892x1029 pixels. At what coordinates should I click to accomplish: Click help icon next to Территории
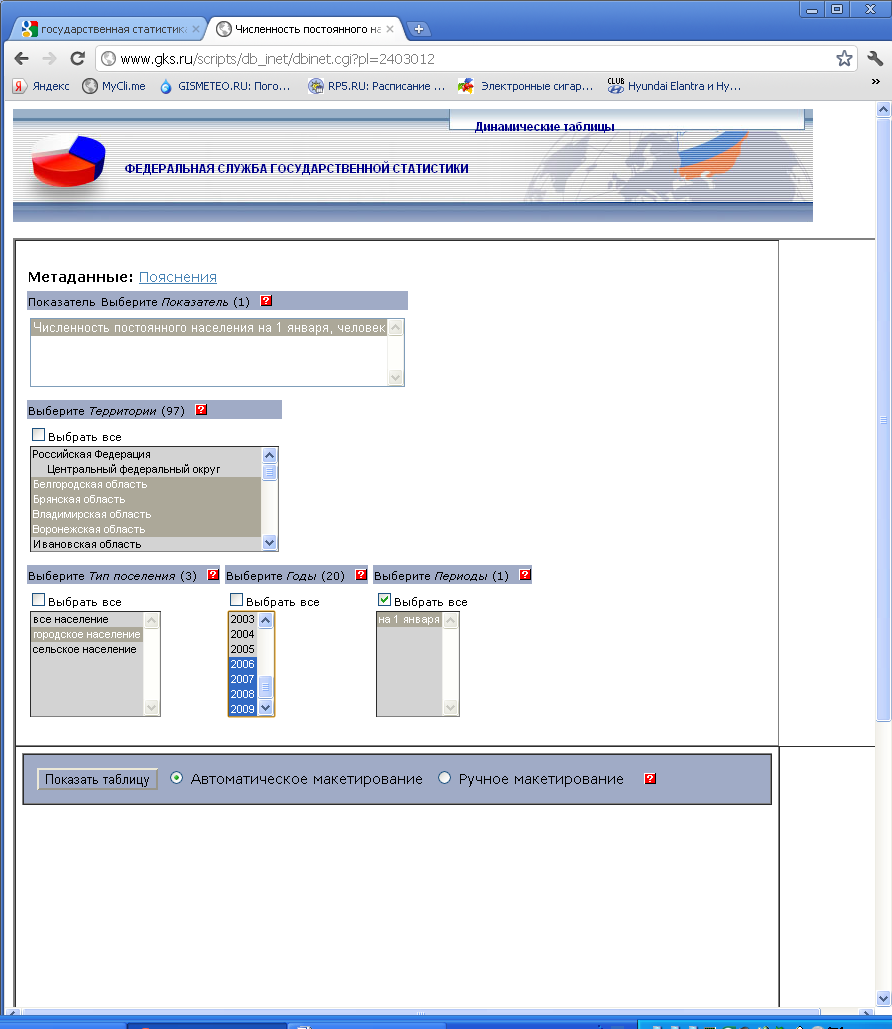click(202, 410)
